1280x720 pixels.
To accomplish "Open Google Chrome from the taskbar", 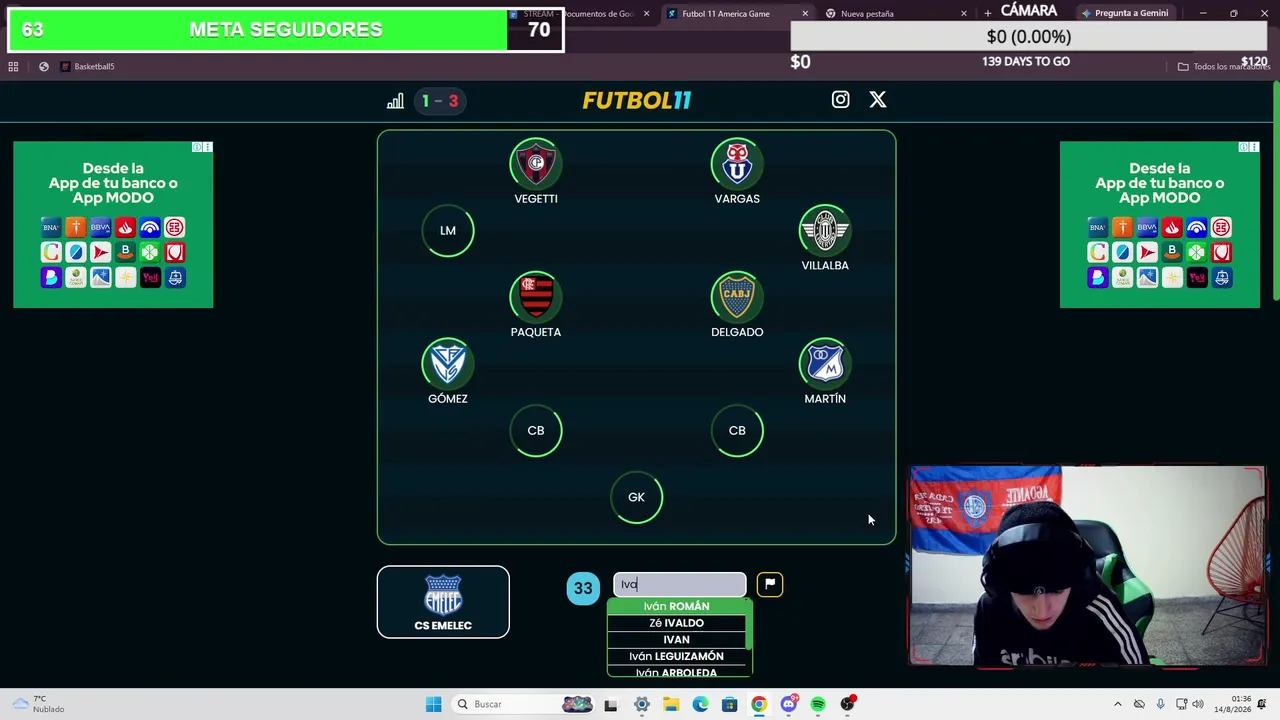I will coord(759,704).
